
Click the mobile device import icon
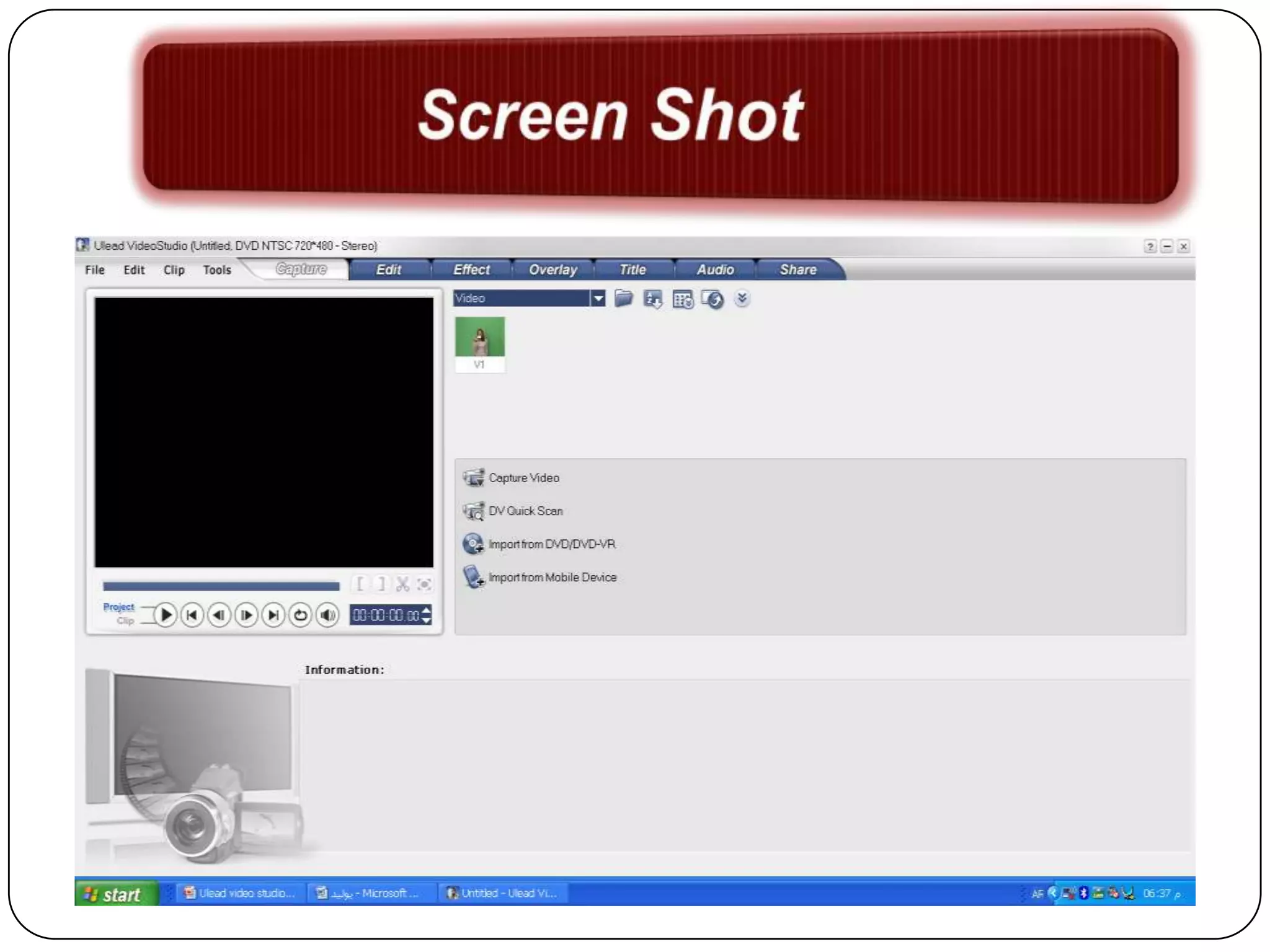[474, 577]
